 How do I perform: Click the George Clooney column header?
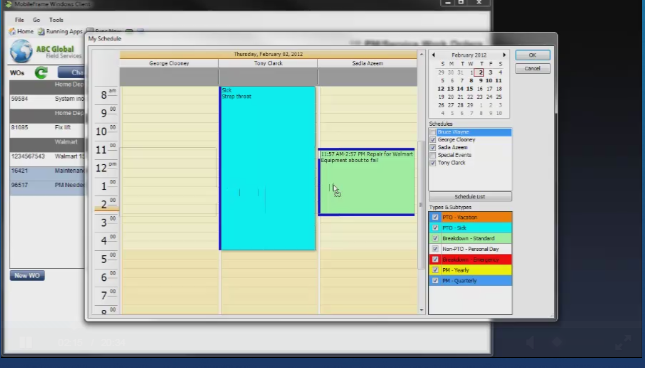(169, 63)
